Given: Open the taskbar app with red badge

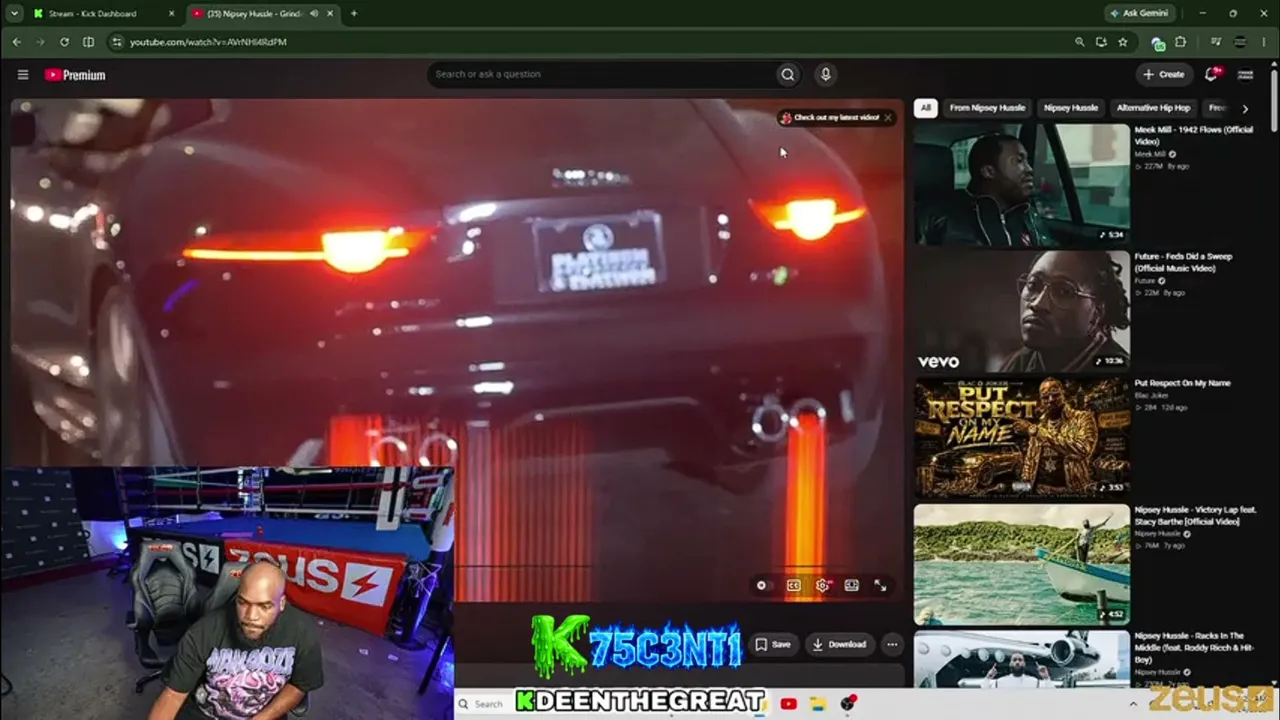Looking at the screenshot, I should pos(849,704).
